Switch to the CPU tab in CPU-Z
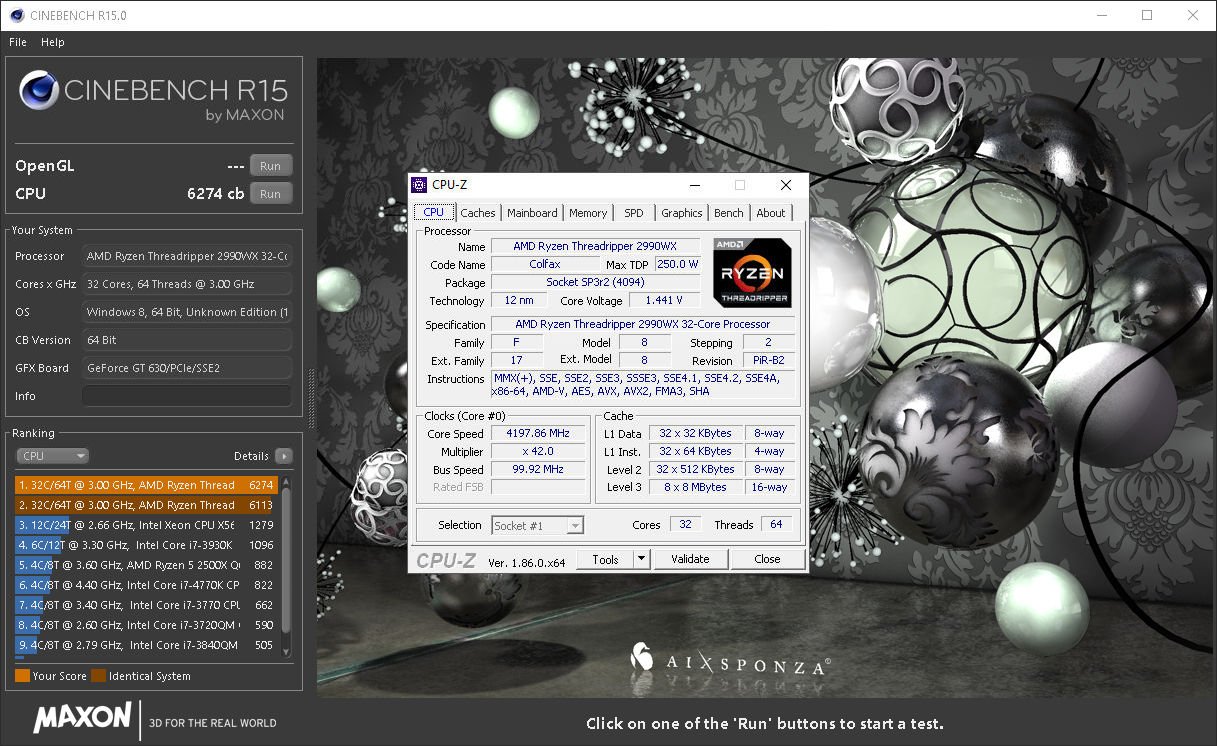The image size is (1217, 746). point(434,212)
